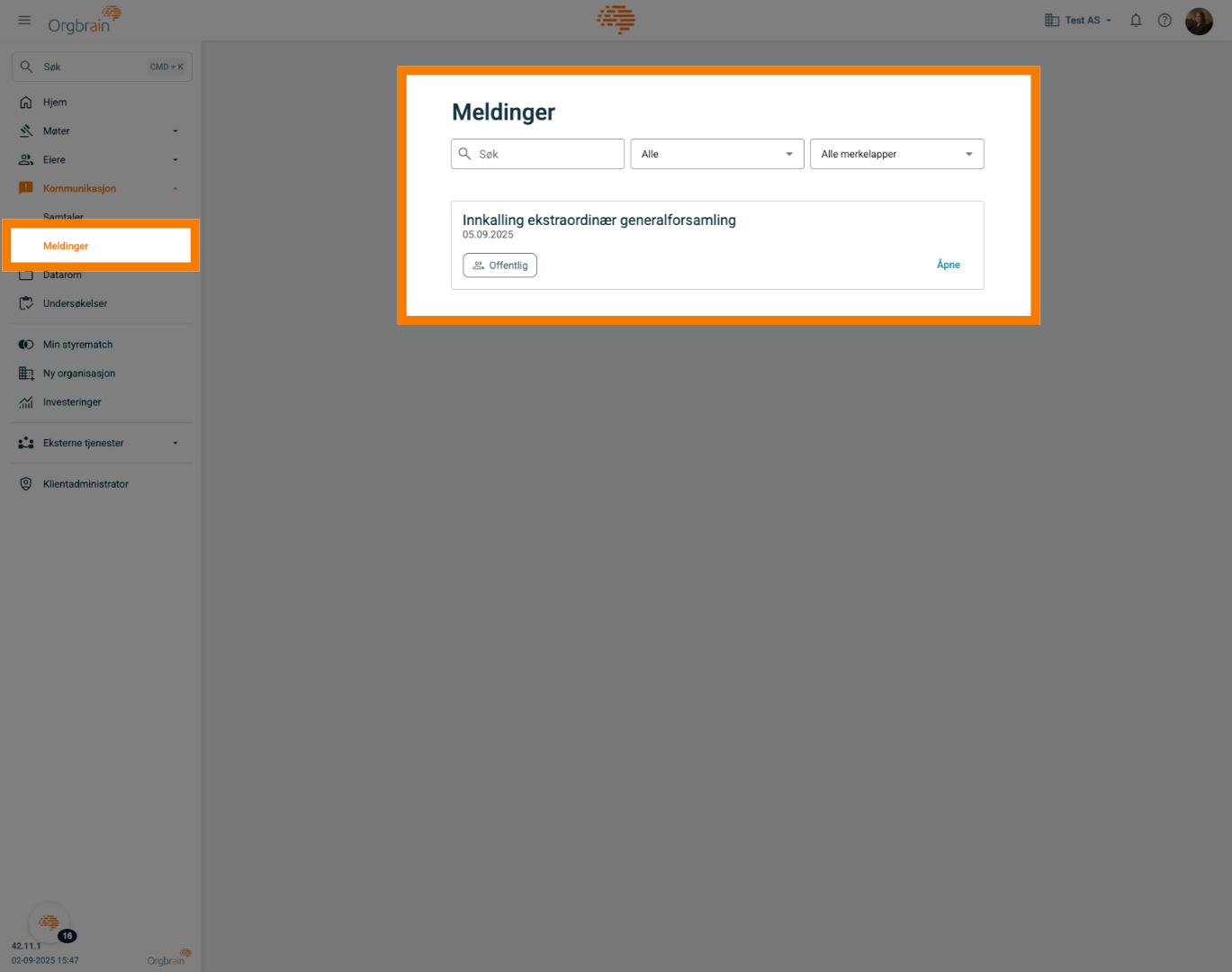The image size is (1232, 972).
Task: Click the magnifier icon in sidebar search
Action: 27,67
